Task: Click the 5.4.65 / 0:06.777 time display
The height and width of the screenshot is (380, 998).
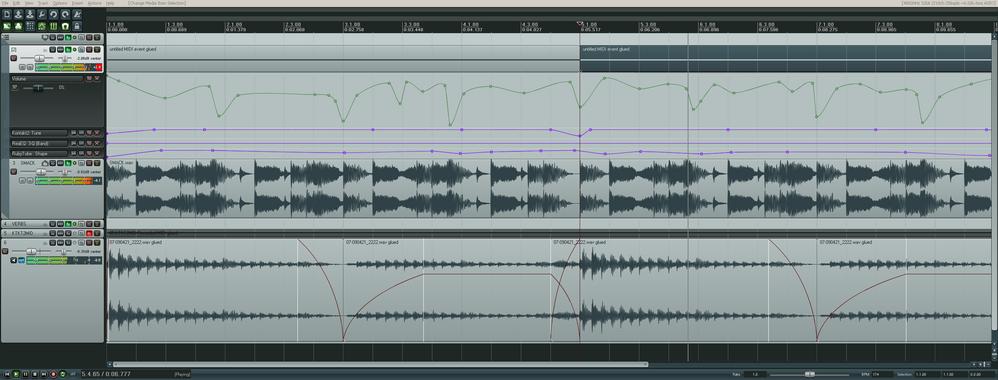Action: [x=106, y=374]
